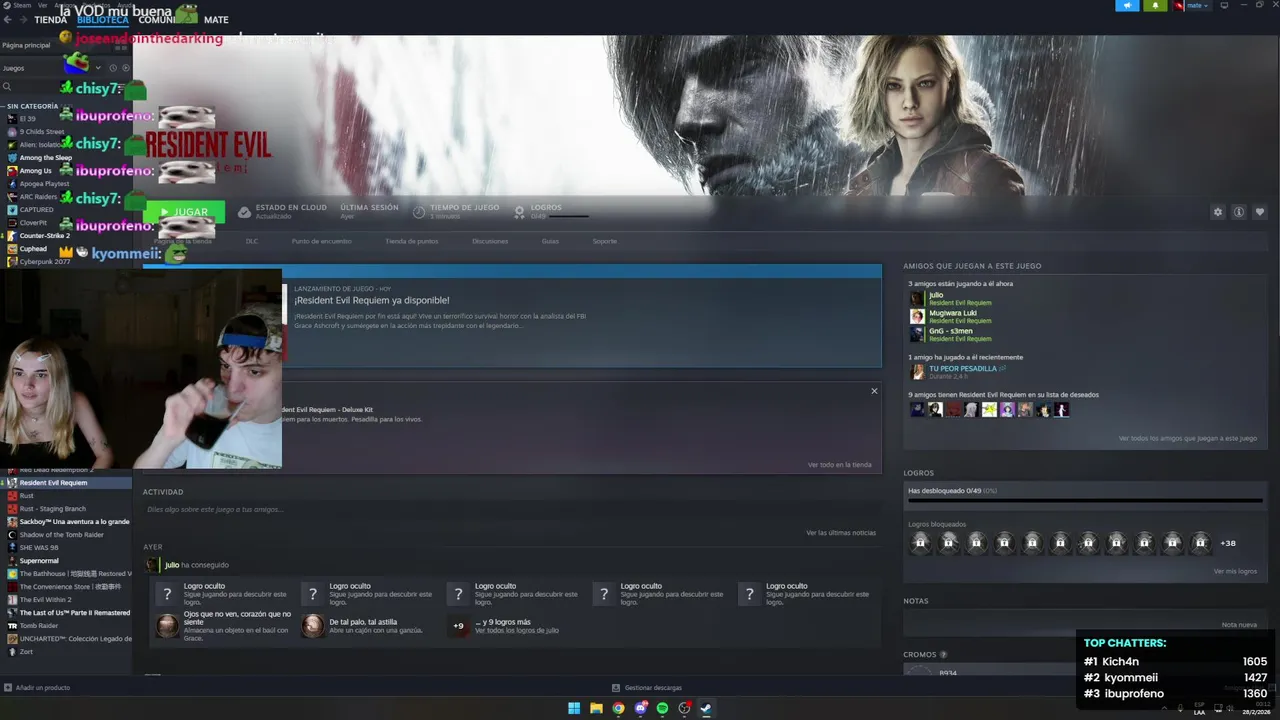Open MATE profile tab
This screenshot has height=720, width=1280.
(x=216, y=19)
